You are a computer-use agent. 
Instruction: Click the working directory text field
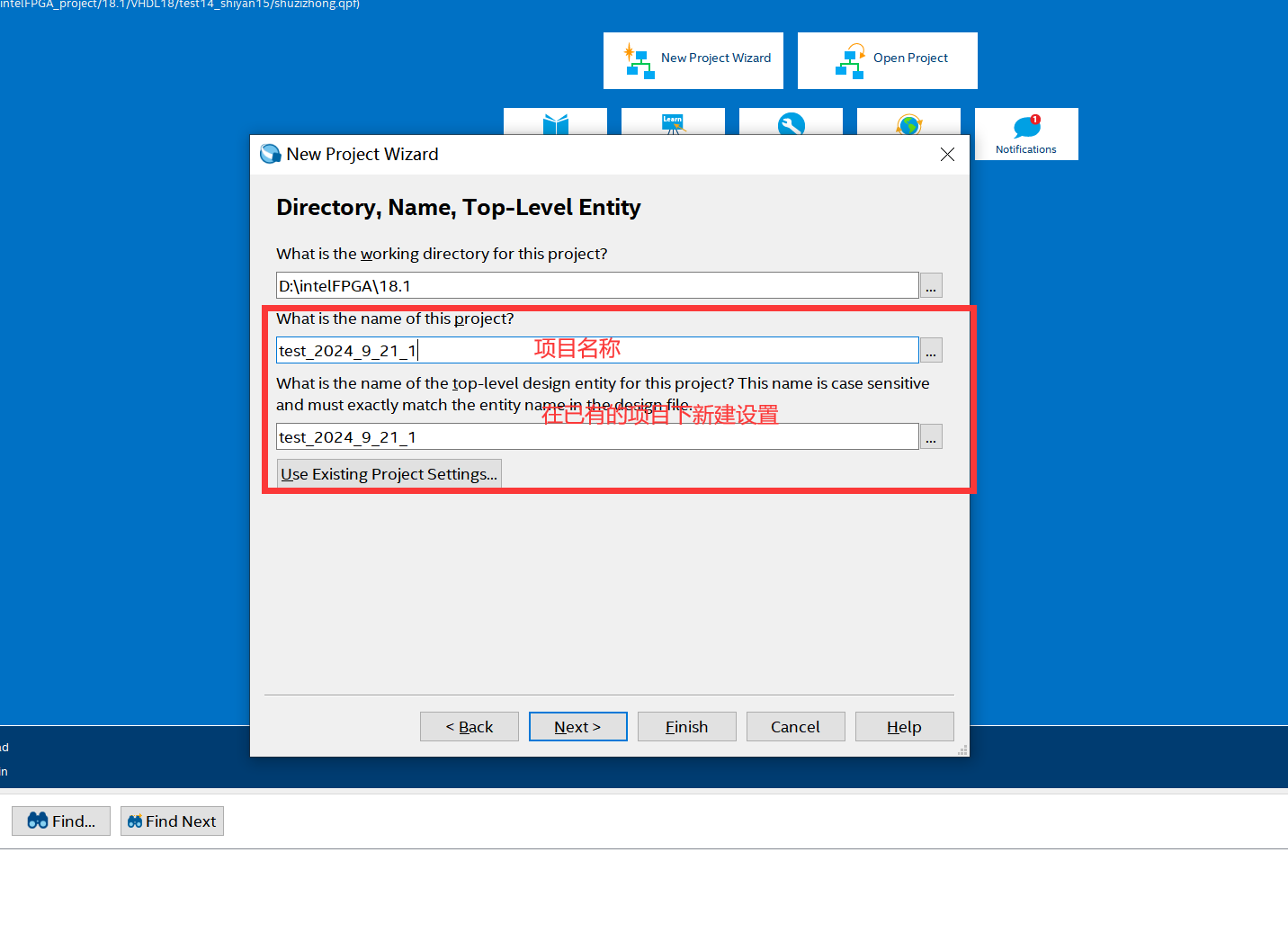[596, 286]
